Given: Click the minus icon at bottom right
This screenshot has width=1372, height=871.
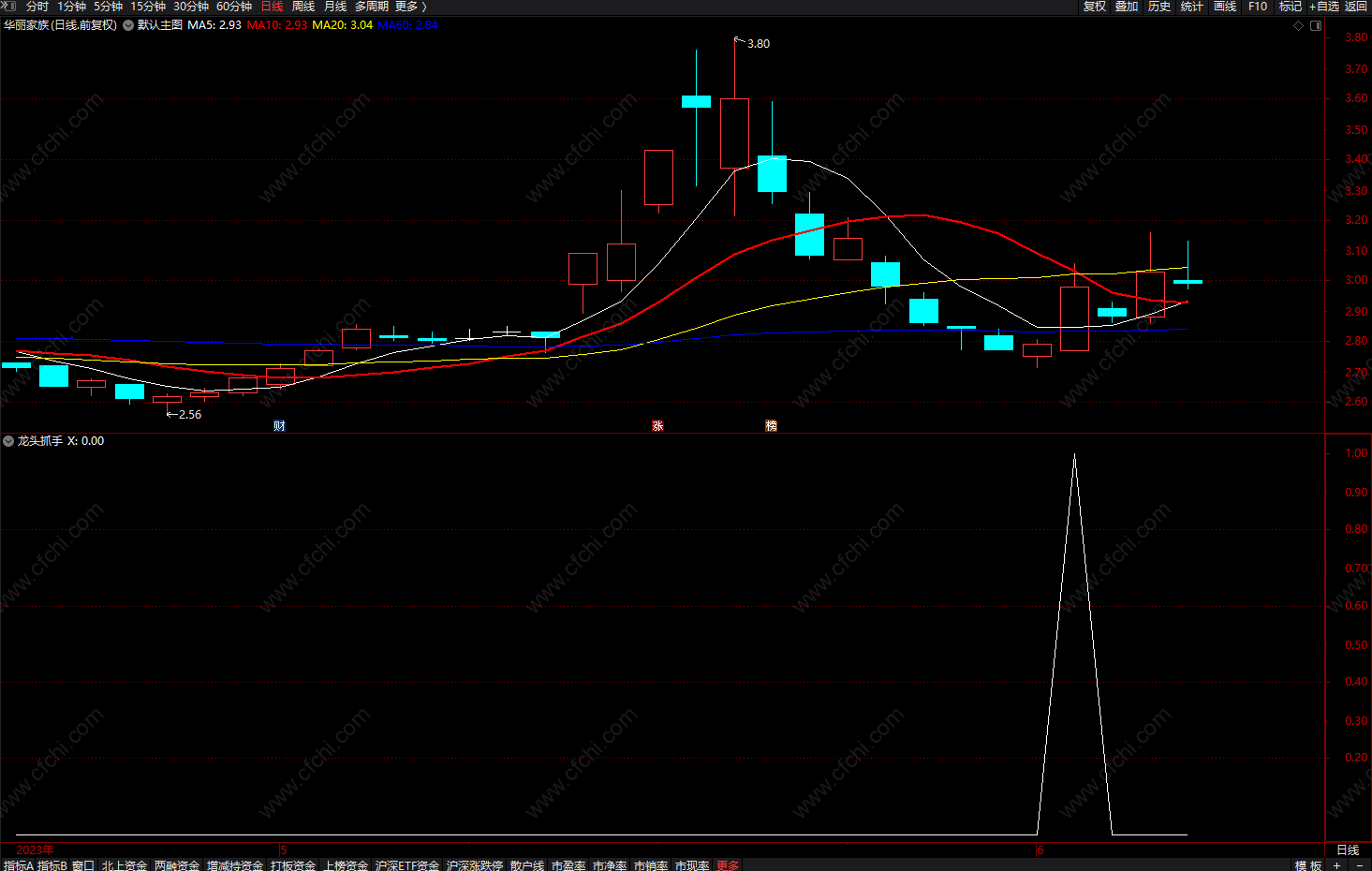Looking at the screenshot, I should point(1360,865).
